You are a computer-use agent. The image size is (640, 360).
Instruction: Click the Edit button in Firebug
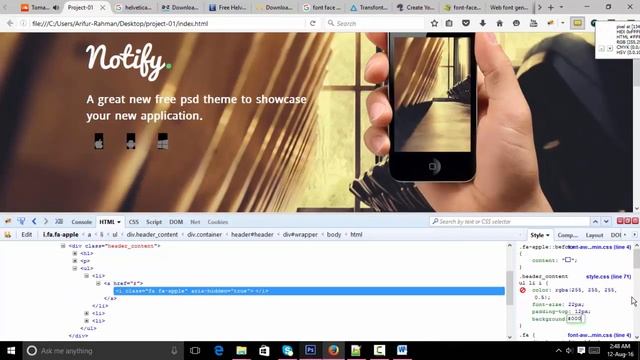pyautogui.click(x=27, y=235)
